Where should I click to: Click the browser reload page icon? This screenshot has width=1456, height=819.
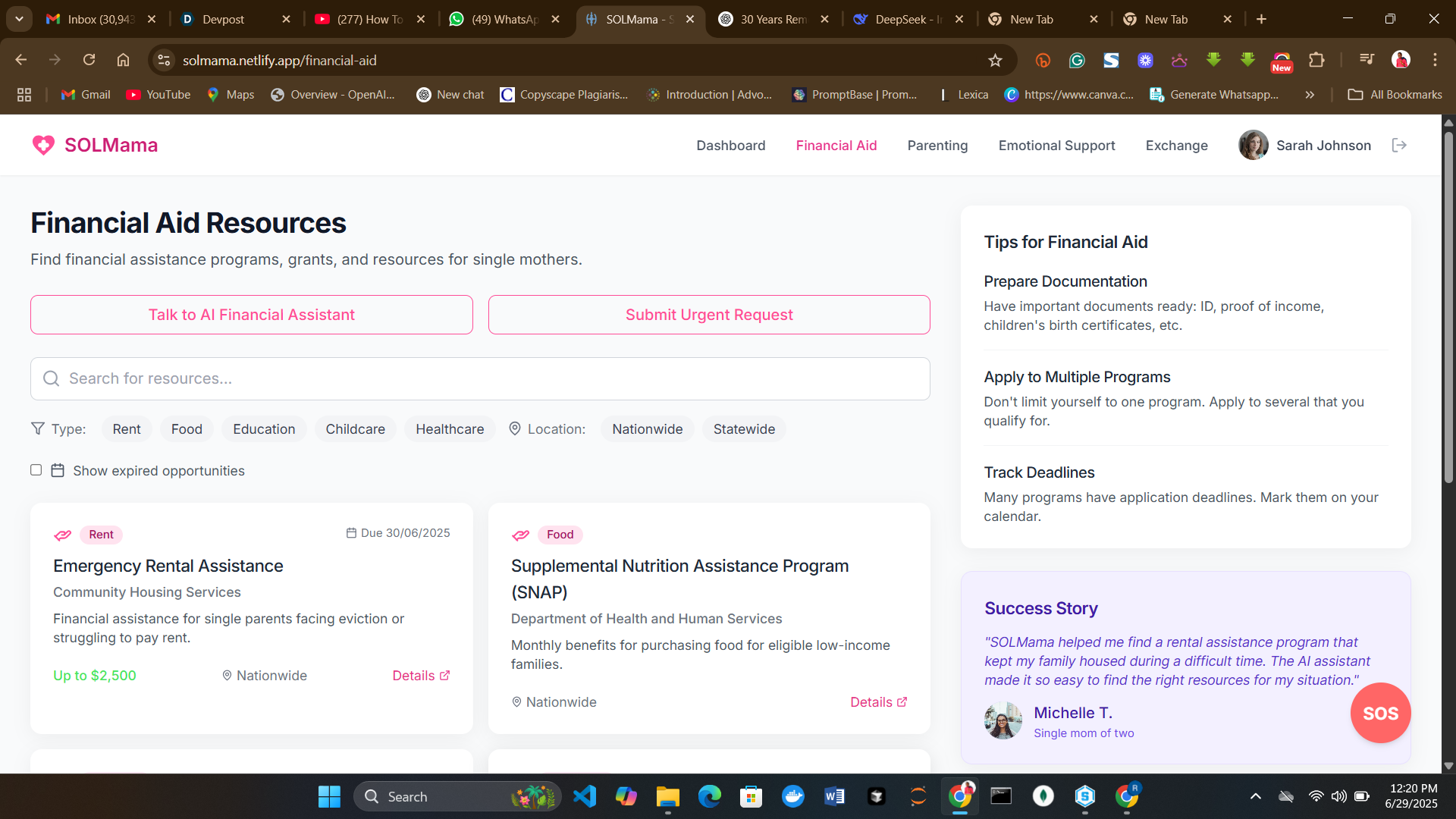[89, 60]
